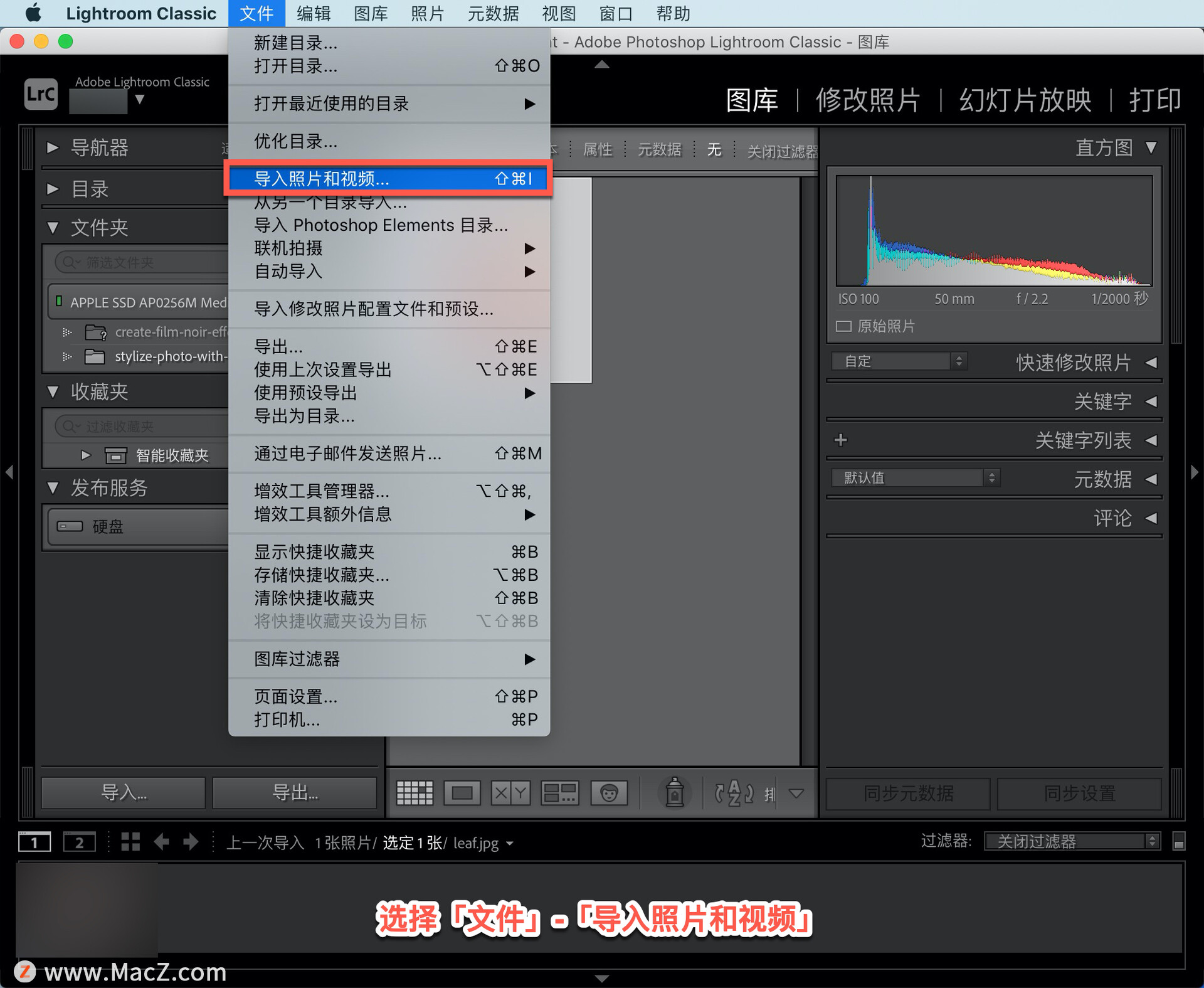
Task: Click the A-Z sort direction icon
Action: click(x=734, y=793)
